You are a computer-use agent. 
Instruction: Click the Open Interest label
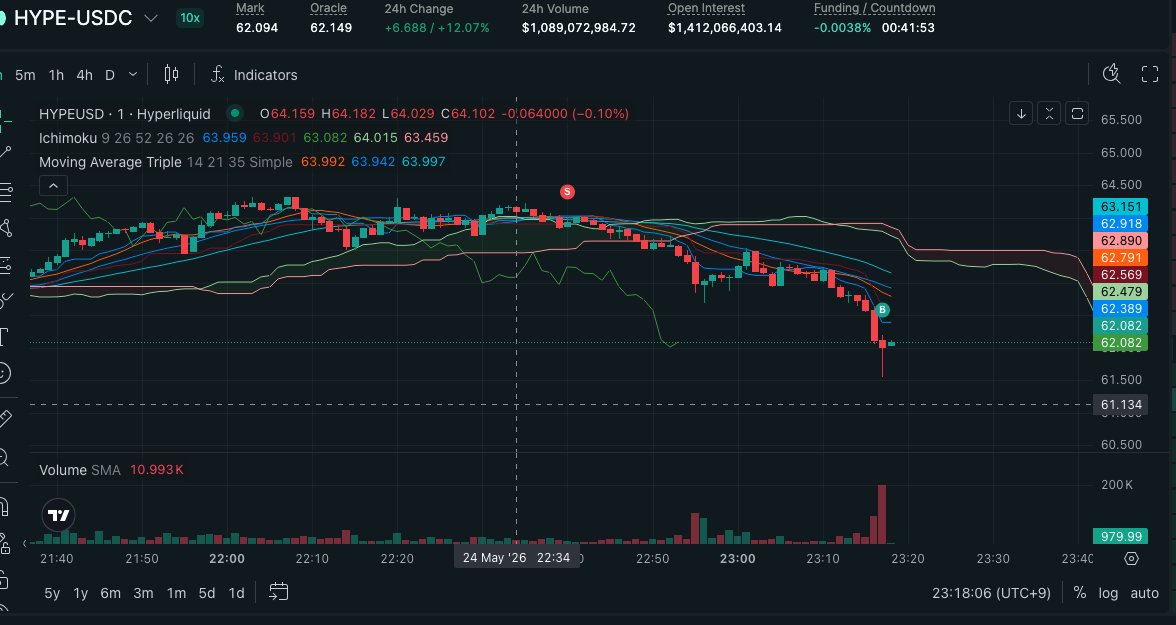tap(706, 8)
